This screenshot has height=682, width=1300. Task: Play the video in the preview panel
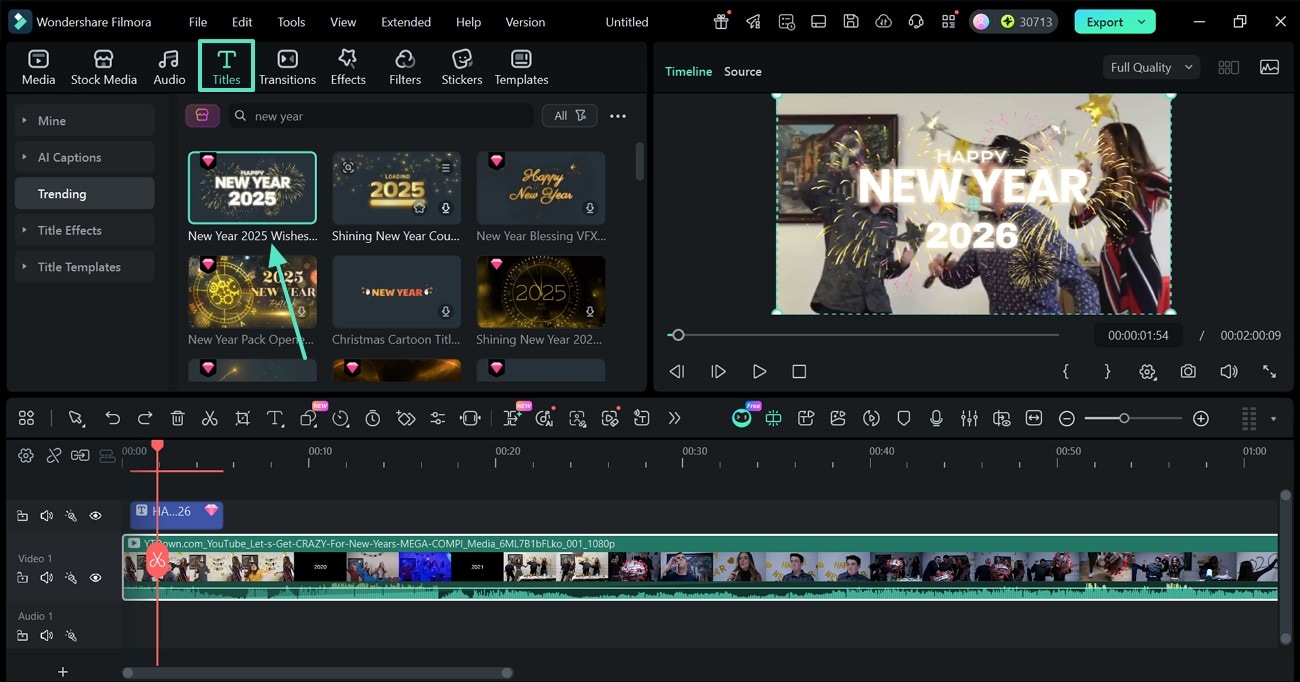tap(759, 371)
